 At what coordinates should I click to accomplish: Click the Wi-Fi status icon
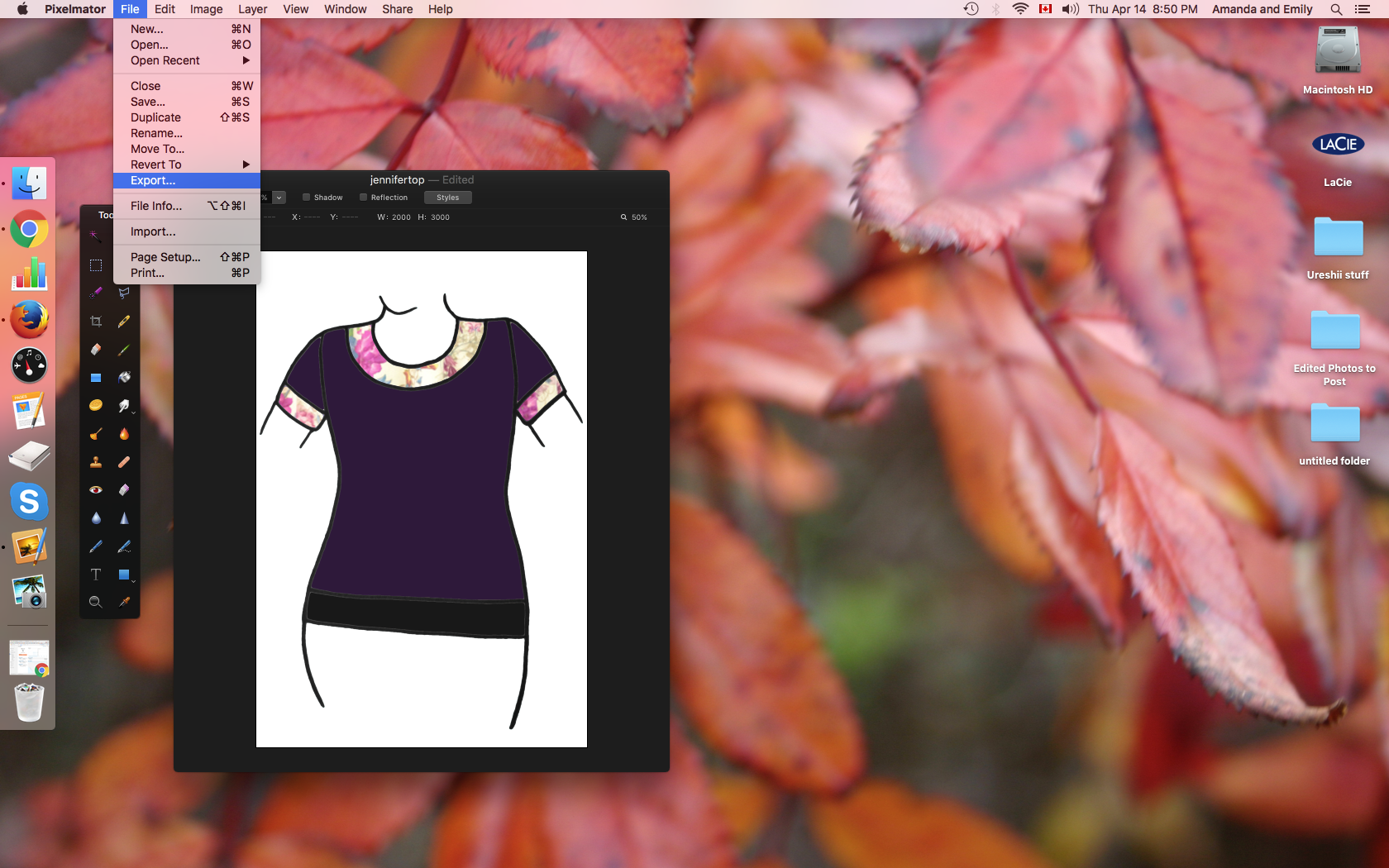pyautogui.click(x=1020, y=9)
